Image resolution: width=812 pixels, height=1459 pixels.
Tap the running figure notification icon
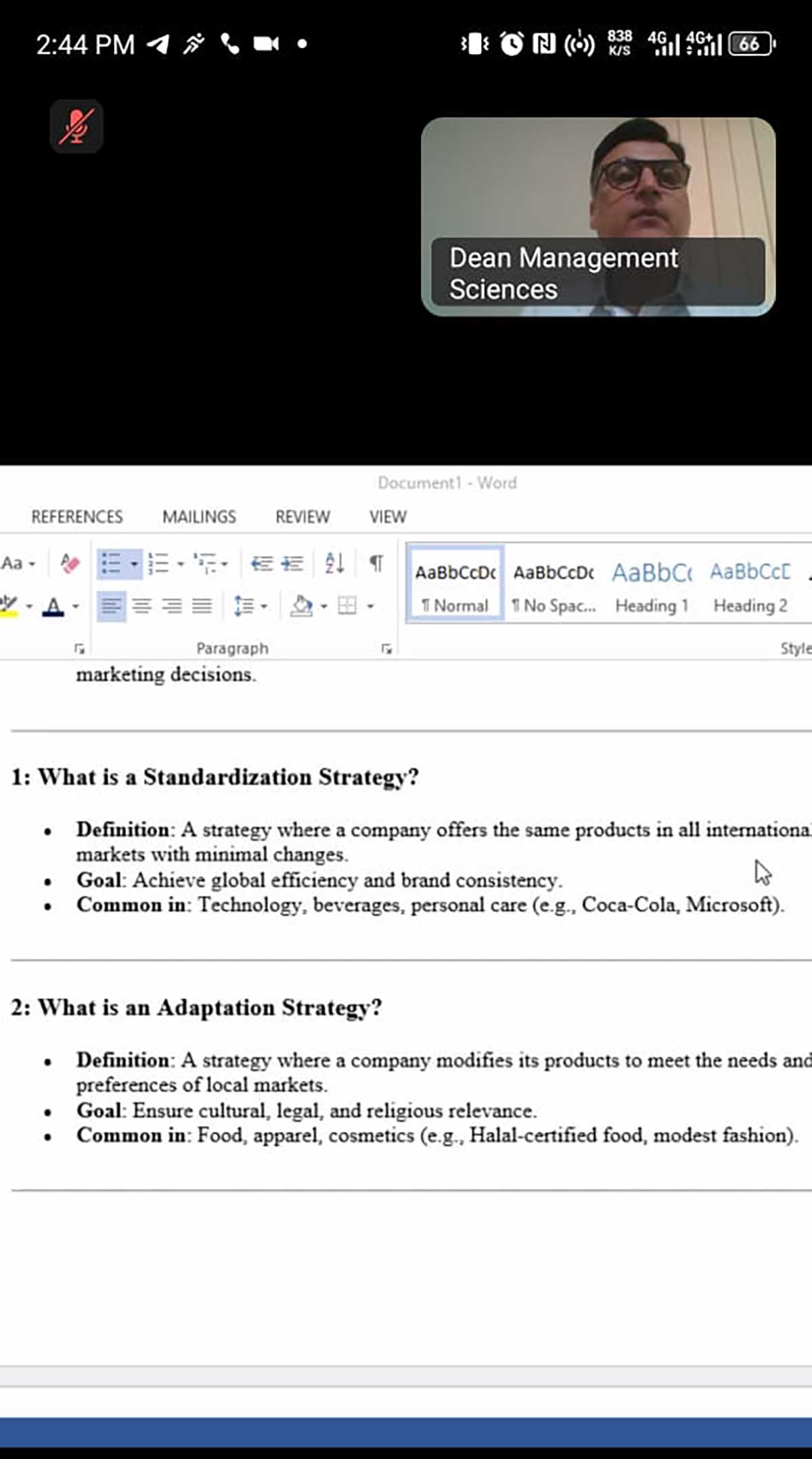coord(194,45)
